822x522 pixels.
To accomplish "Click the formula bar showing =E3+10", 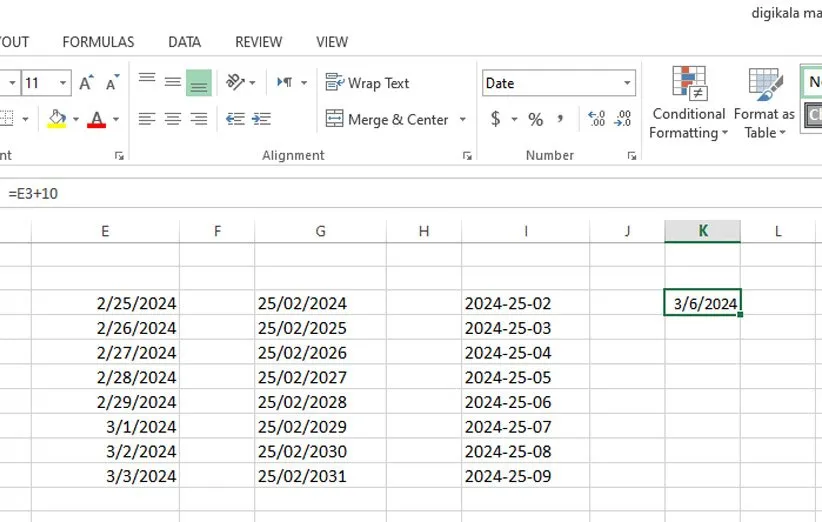I will pos(411,194).
